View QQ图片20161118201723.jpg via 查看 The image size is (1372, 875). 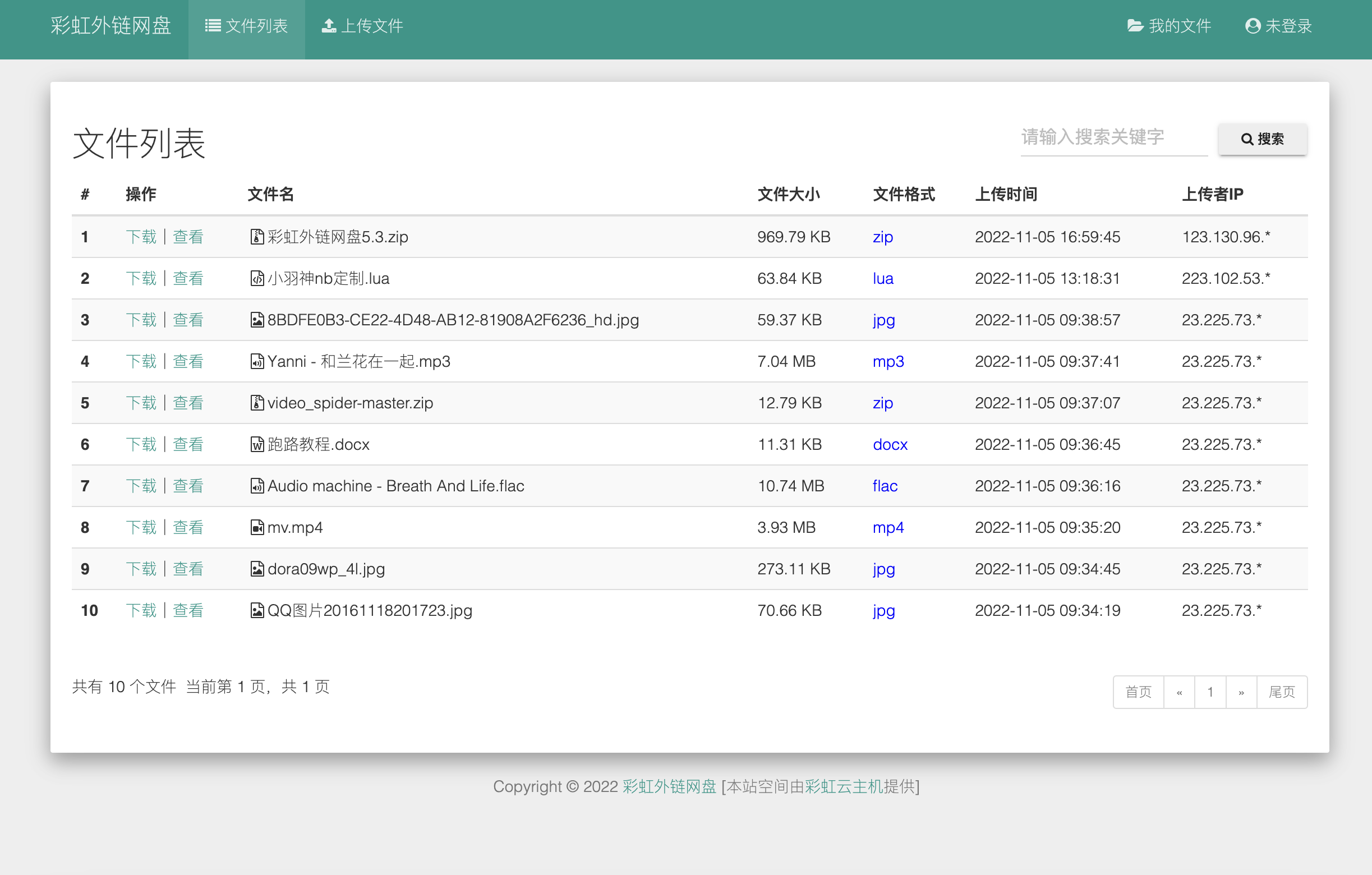pos(188,611)
